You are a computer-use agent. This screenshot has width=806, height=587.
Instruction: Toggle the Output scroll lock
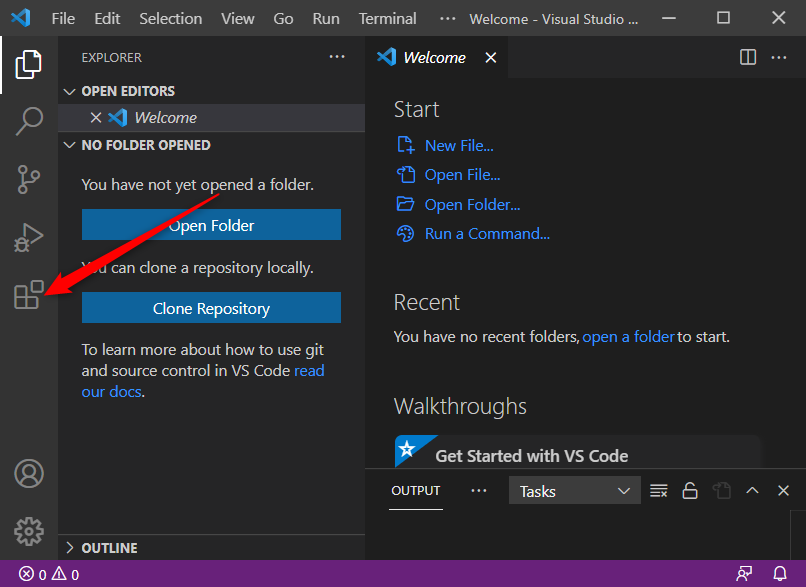pos(690,491)
